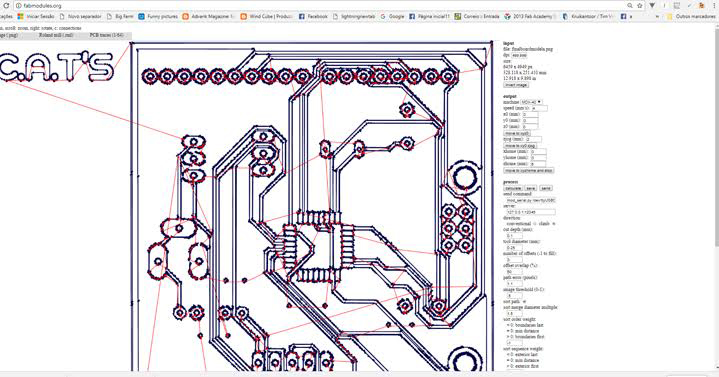This screenshot has width=719, height=377.
Task: Click the zjog (mm) field
Action: [533, 139]
